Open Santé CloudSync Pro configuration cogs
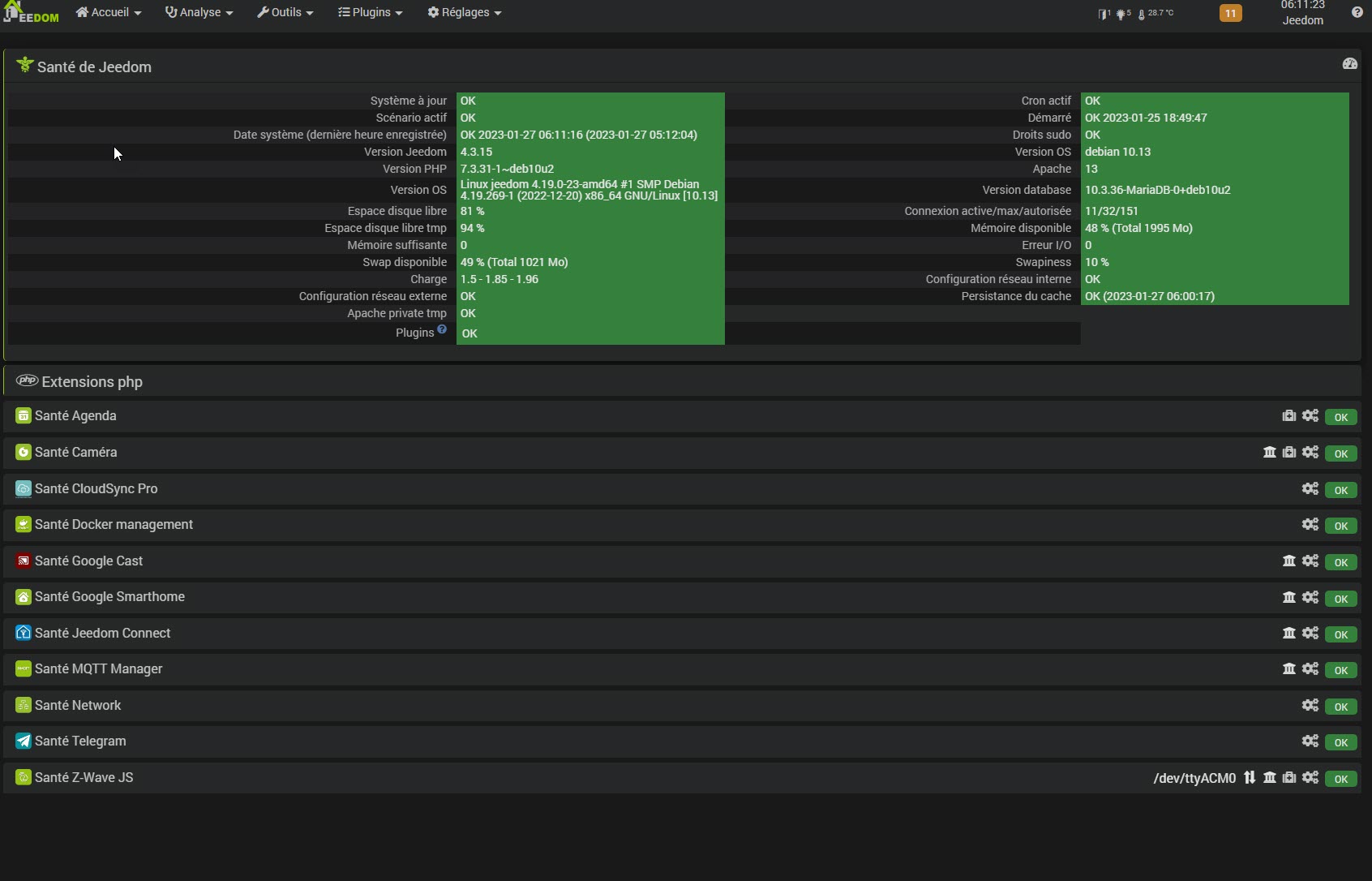Viewport: 1372px width, 881px height. coord(1310,488)
